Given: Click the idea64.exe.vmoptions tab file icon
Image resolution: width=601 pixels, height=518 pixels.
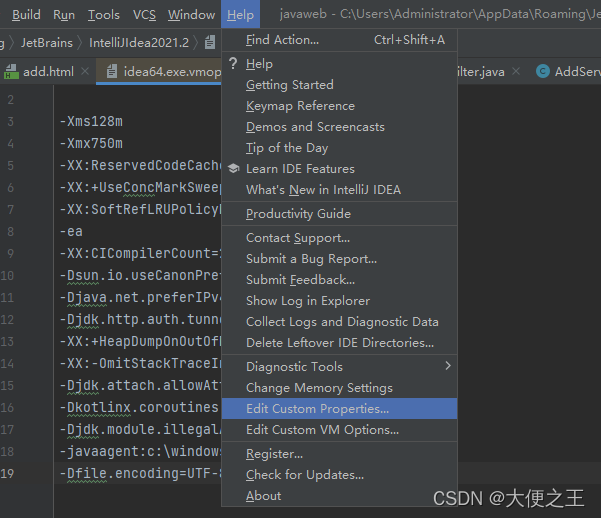Looking at the screenshot, I should (x=112, y=72).
